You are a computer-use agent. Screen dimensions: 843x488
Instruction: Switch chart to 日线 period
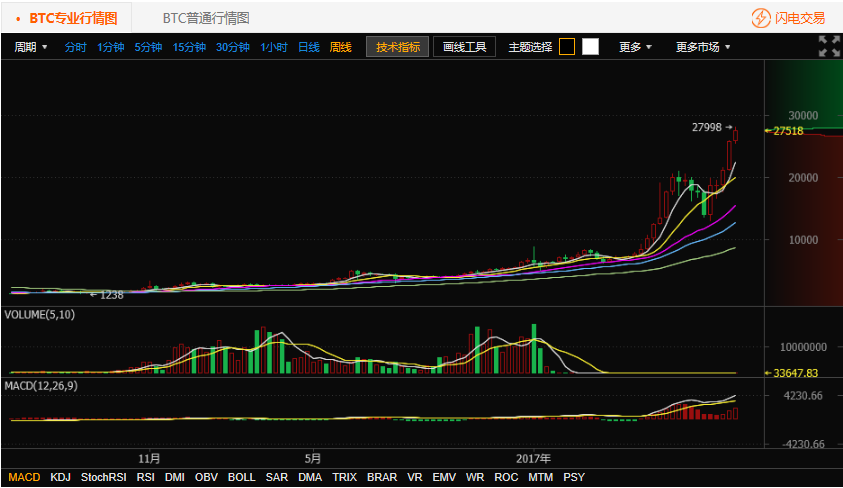[x=309, y=47]
